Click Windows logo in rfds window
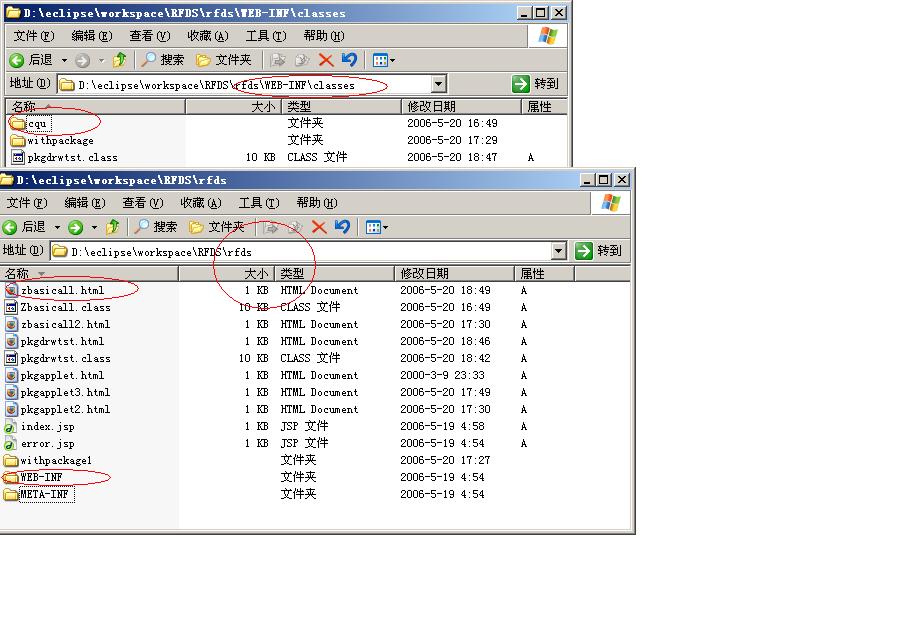 pyautogui.click(x=611, y=203)
